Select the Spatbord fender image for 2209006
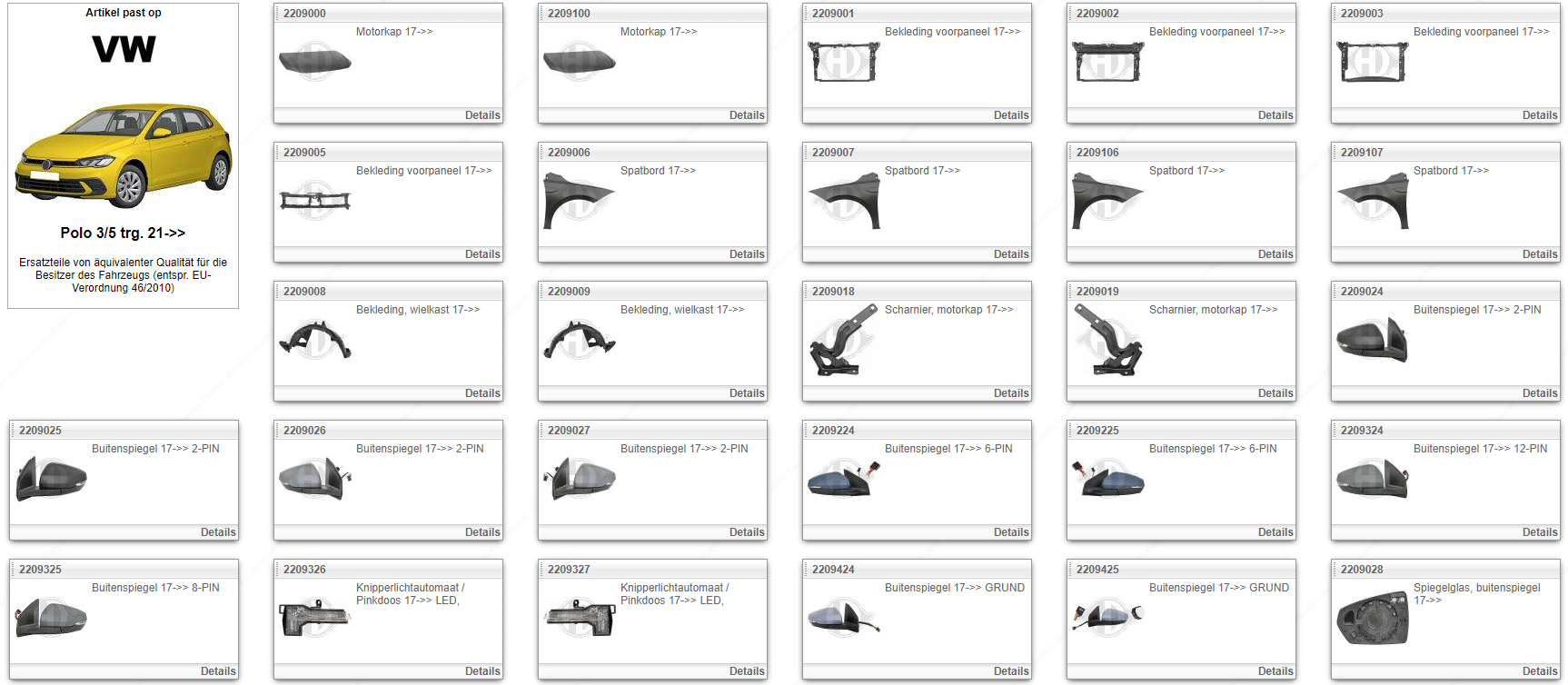This screenshot has width=1568, height=685. [579, 201]
